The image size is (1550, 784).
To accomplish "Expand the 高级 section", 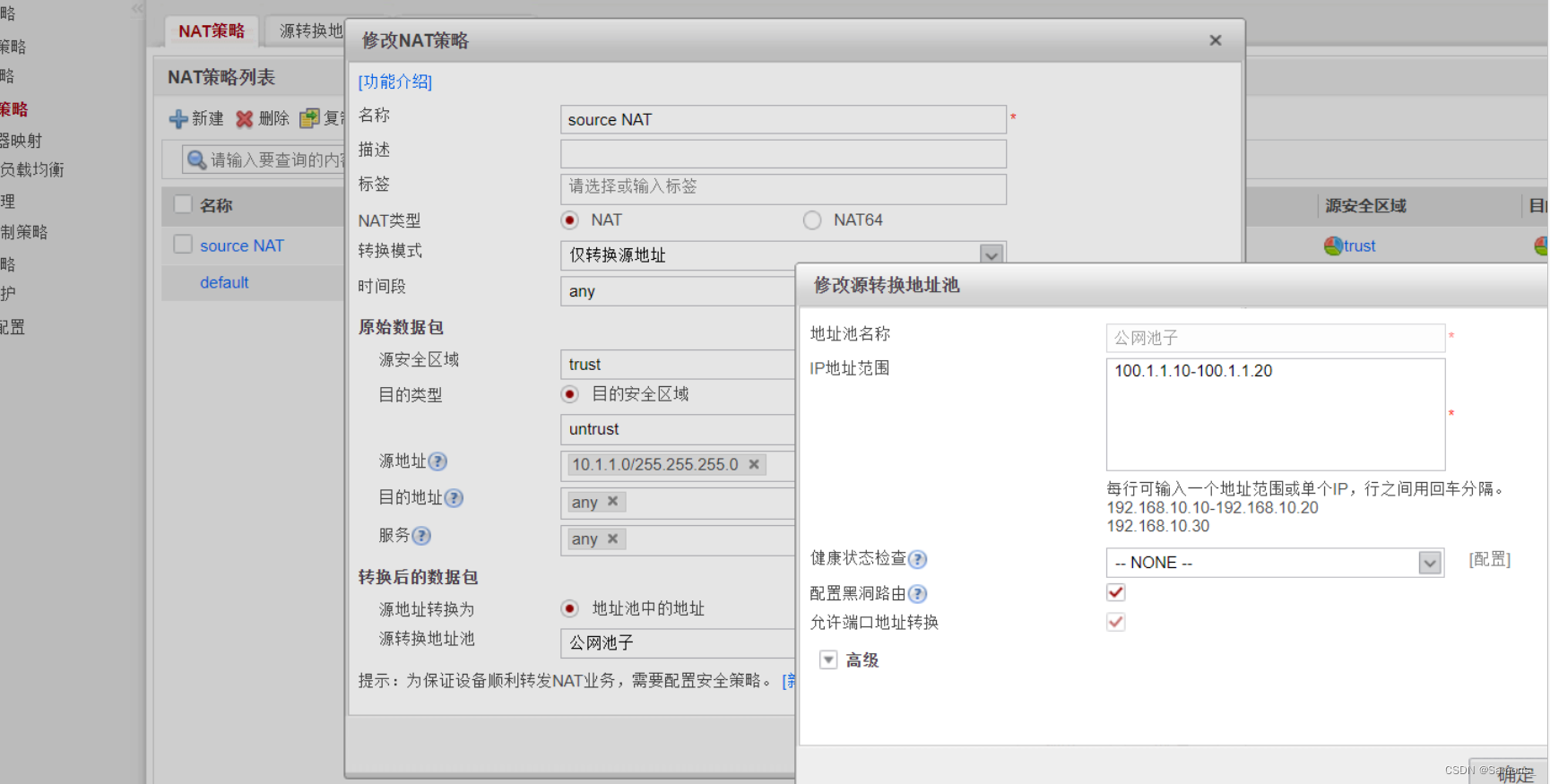I will 828,660.
